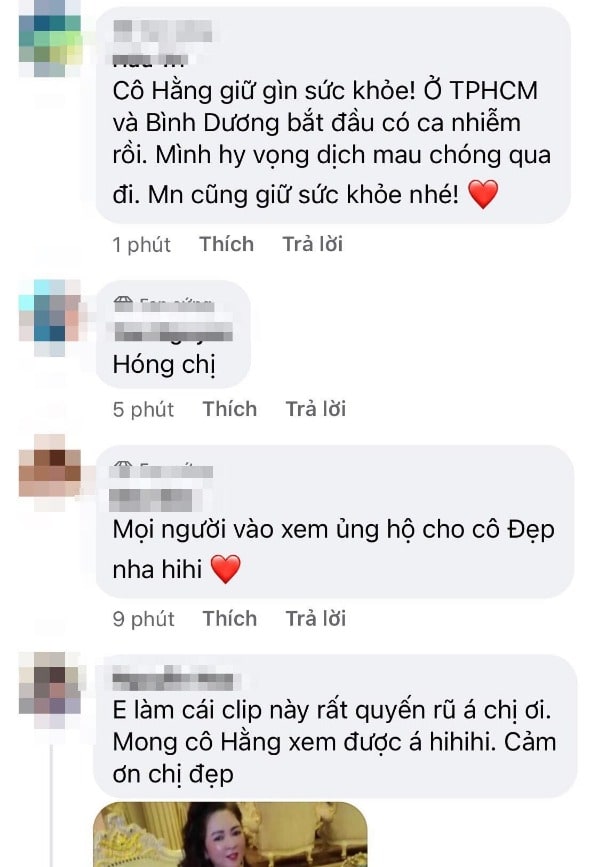Tap fan badge icon above "Hóng chị"
Viewport: 600px width, 867px height.
pos(123,303)
